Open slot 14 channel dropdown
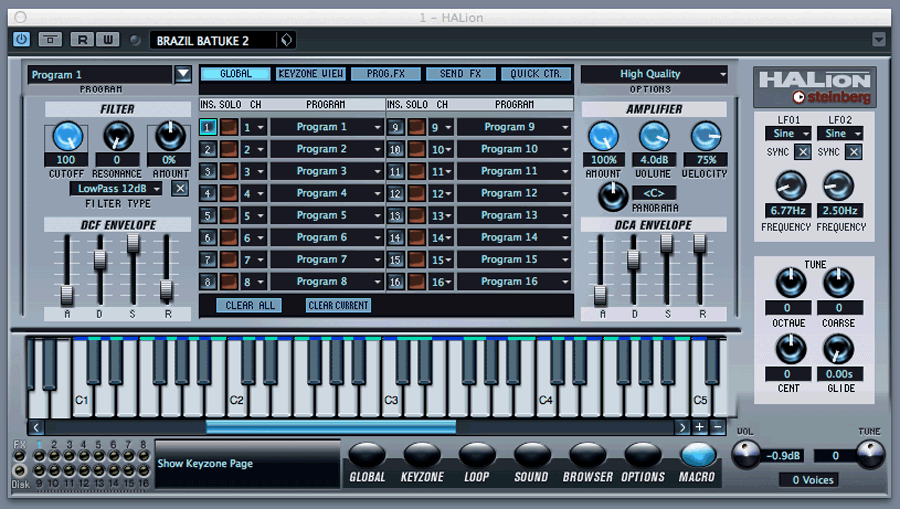The width and height of the screenshot is (900, 509). (441, 238)
